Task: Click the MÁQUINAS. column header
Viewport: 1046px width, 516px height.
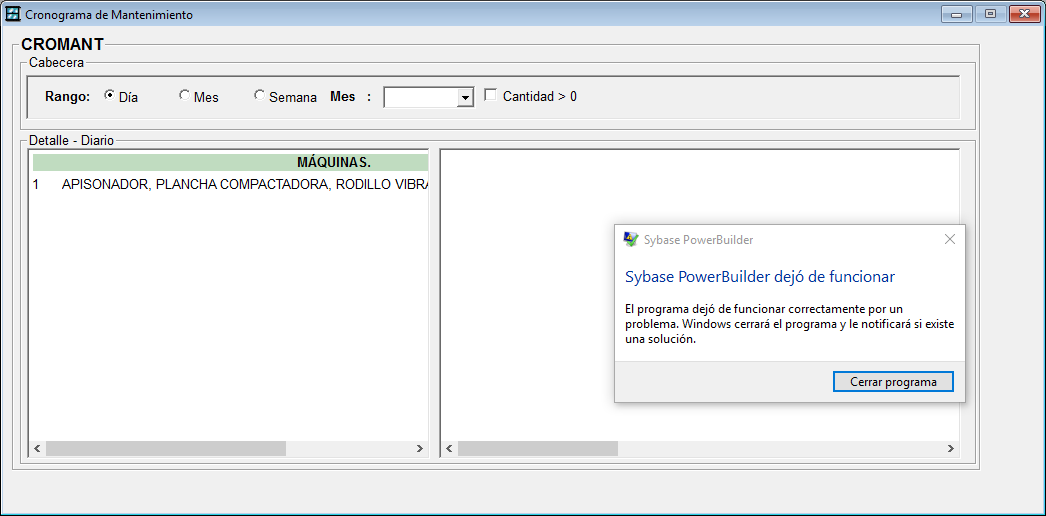Action: coord(230,163)
